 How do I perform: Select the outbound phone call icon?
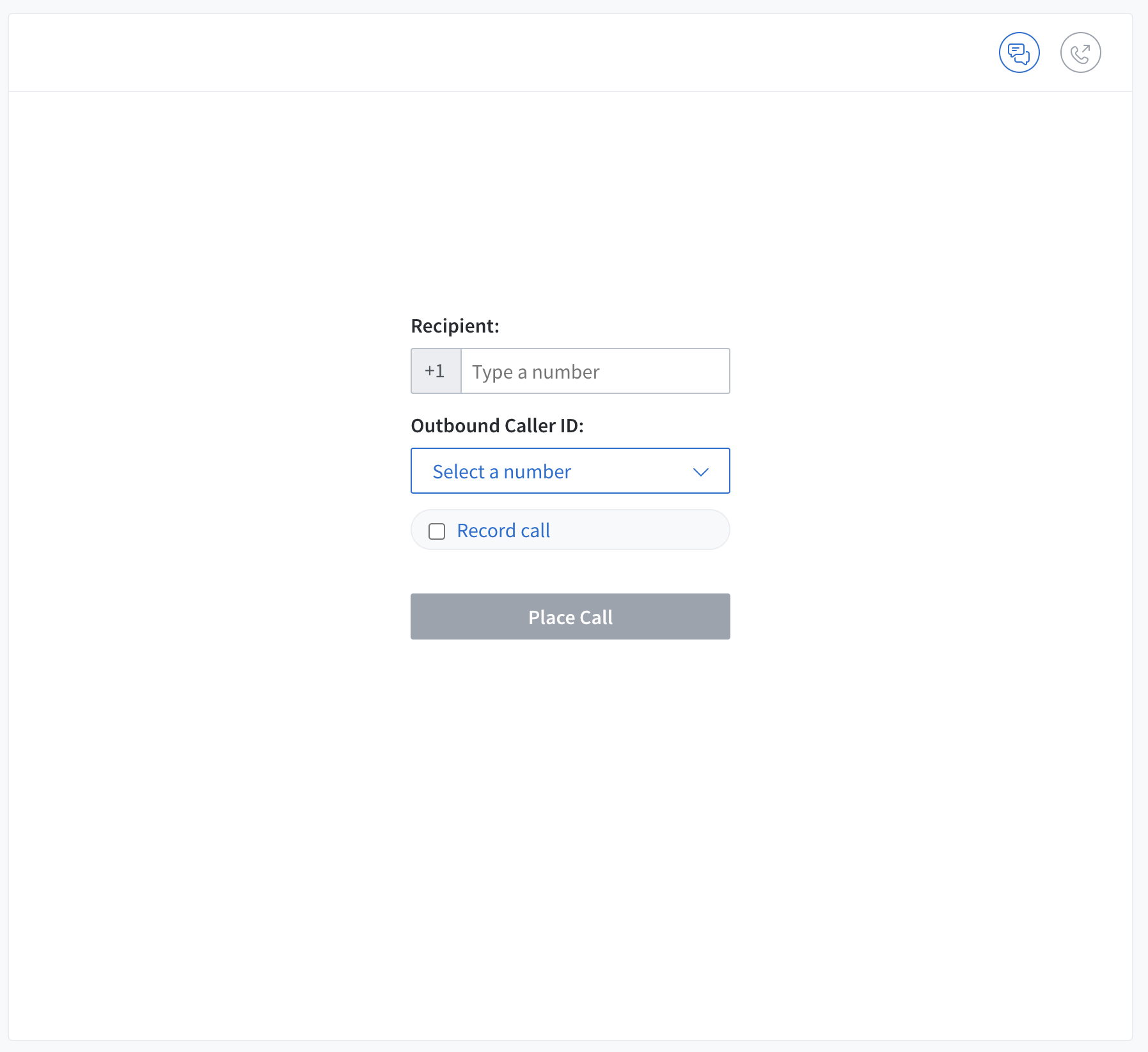[x=1080, y=52]
